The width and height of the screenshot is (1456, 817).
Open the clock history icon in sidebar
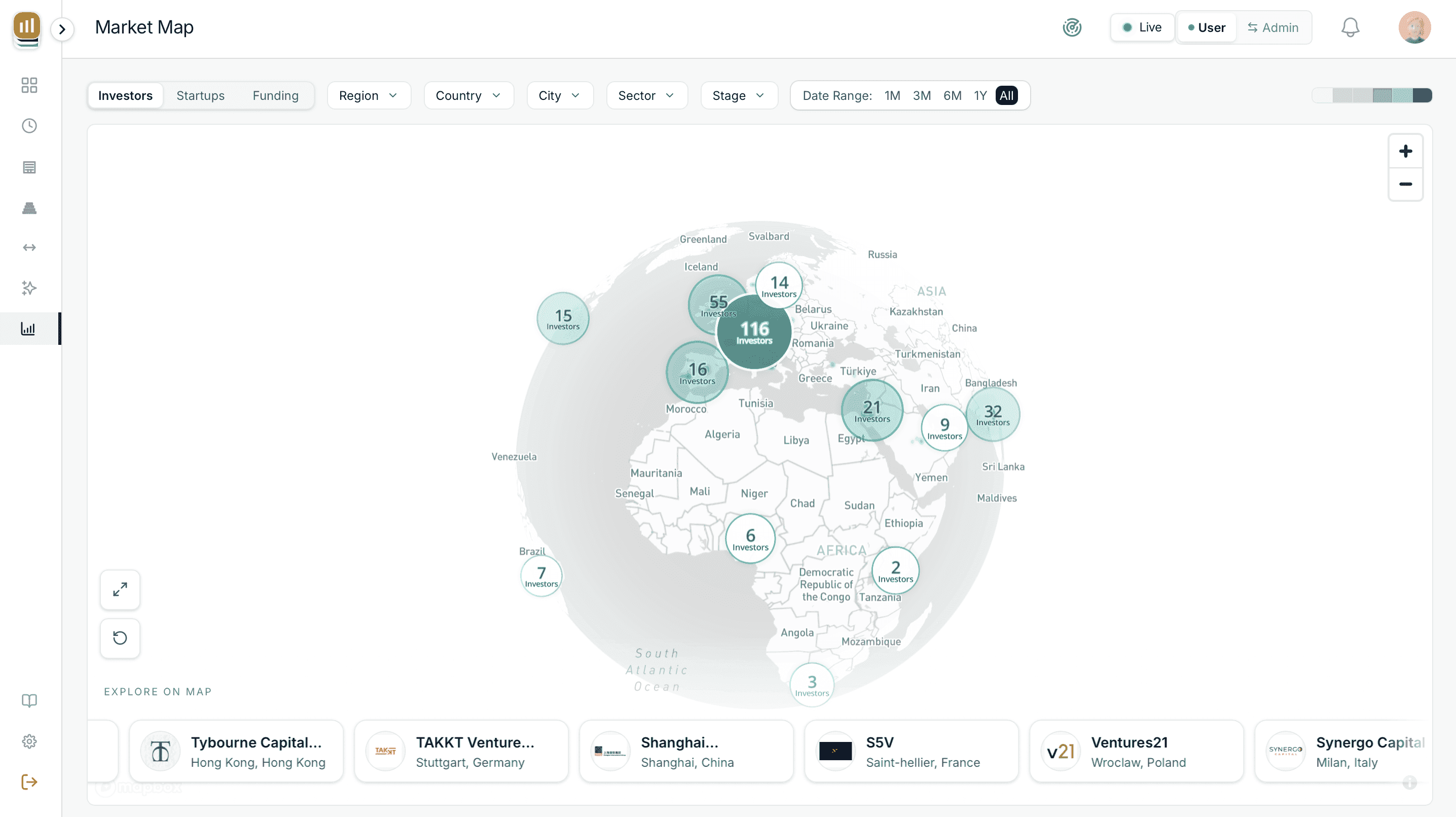pos(29,126)
